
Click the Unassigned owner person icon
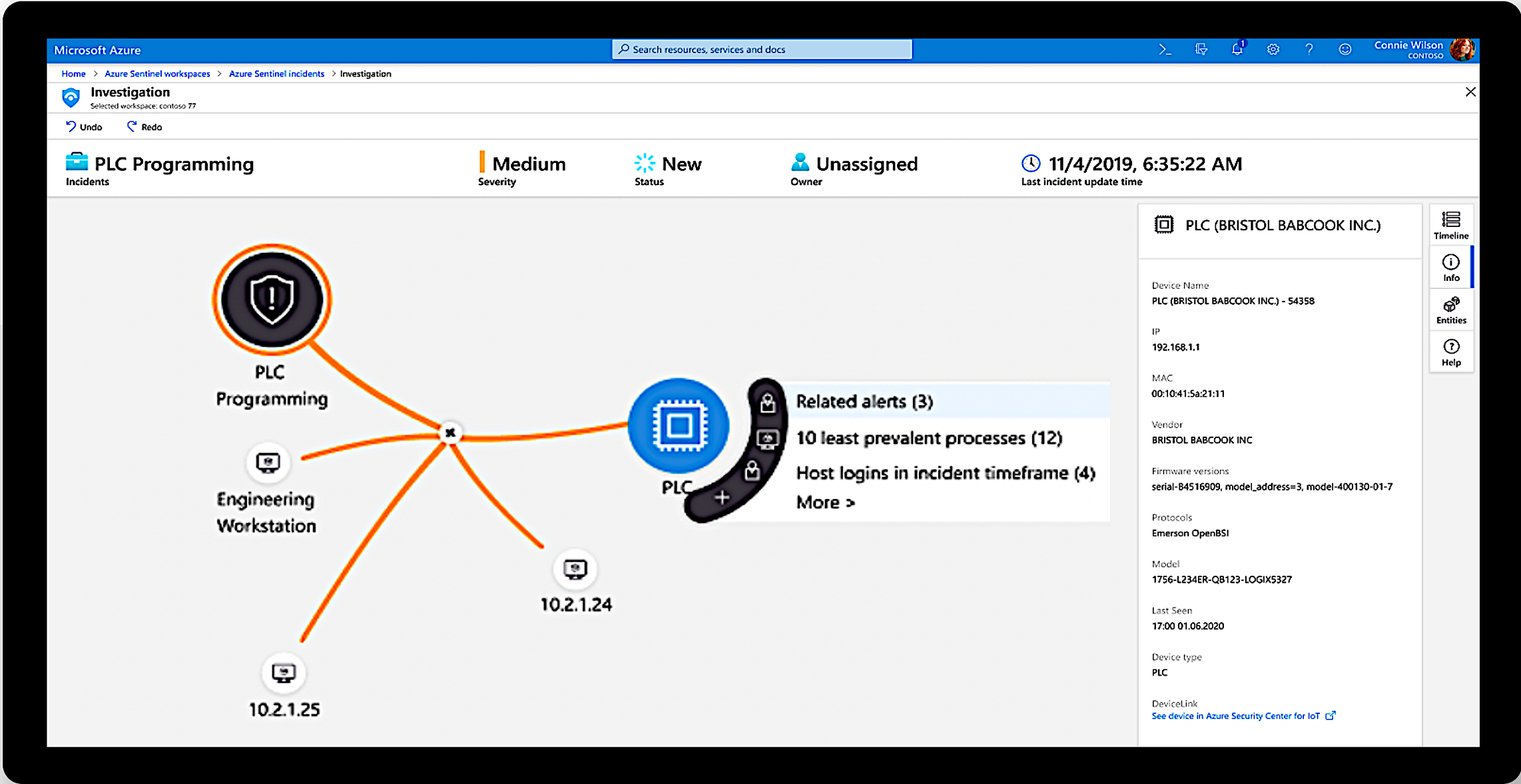coord(800,162)
